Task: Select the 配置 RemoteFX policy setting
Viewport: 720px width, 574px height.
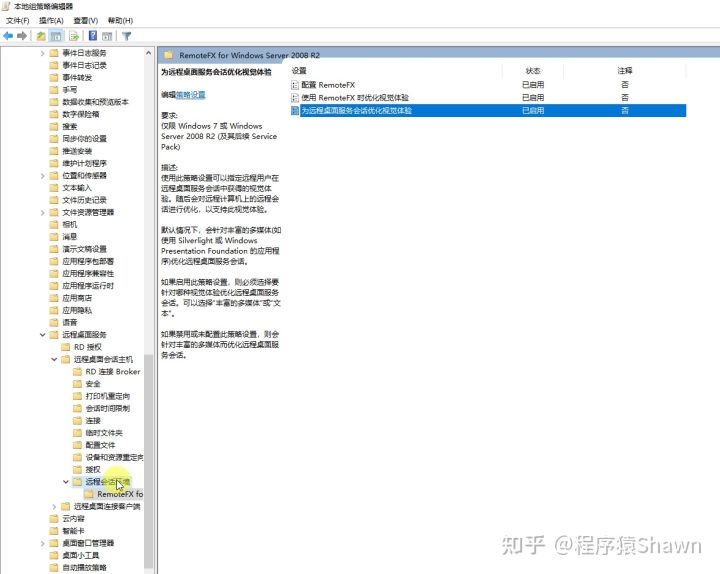Action: click(x=328, y=85)
